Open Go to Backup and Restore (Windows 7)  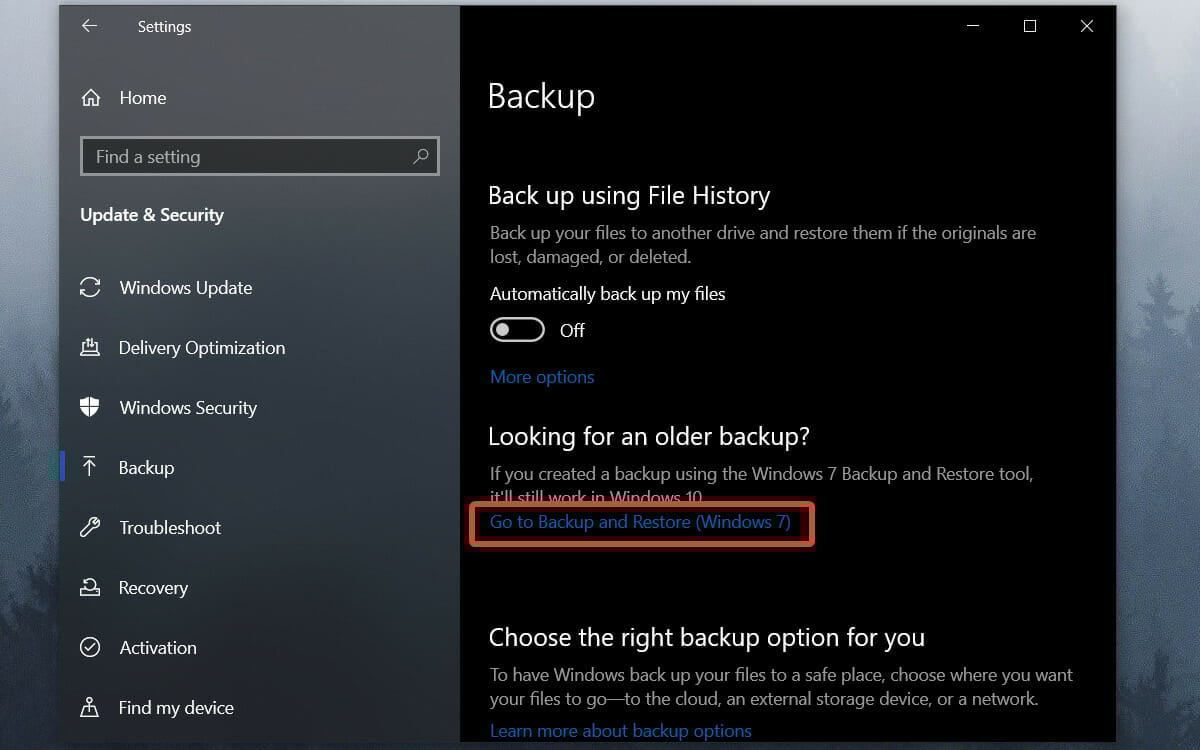coord(640,522)
